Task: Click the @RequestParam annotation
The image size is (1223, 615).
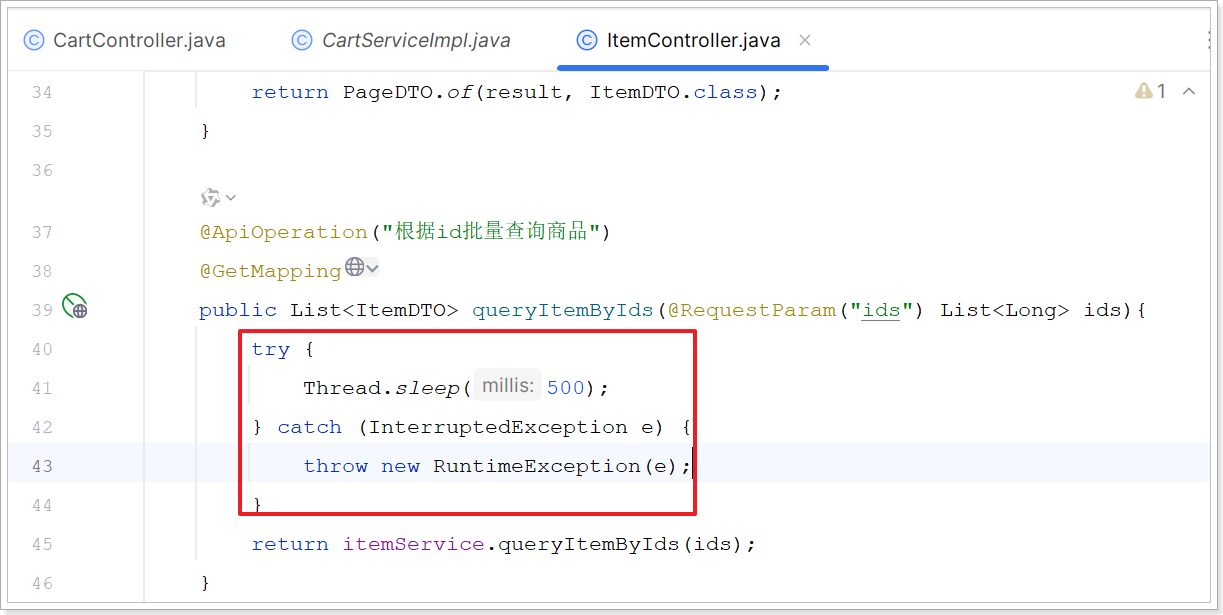Action: [751, 310]
